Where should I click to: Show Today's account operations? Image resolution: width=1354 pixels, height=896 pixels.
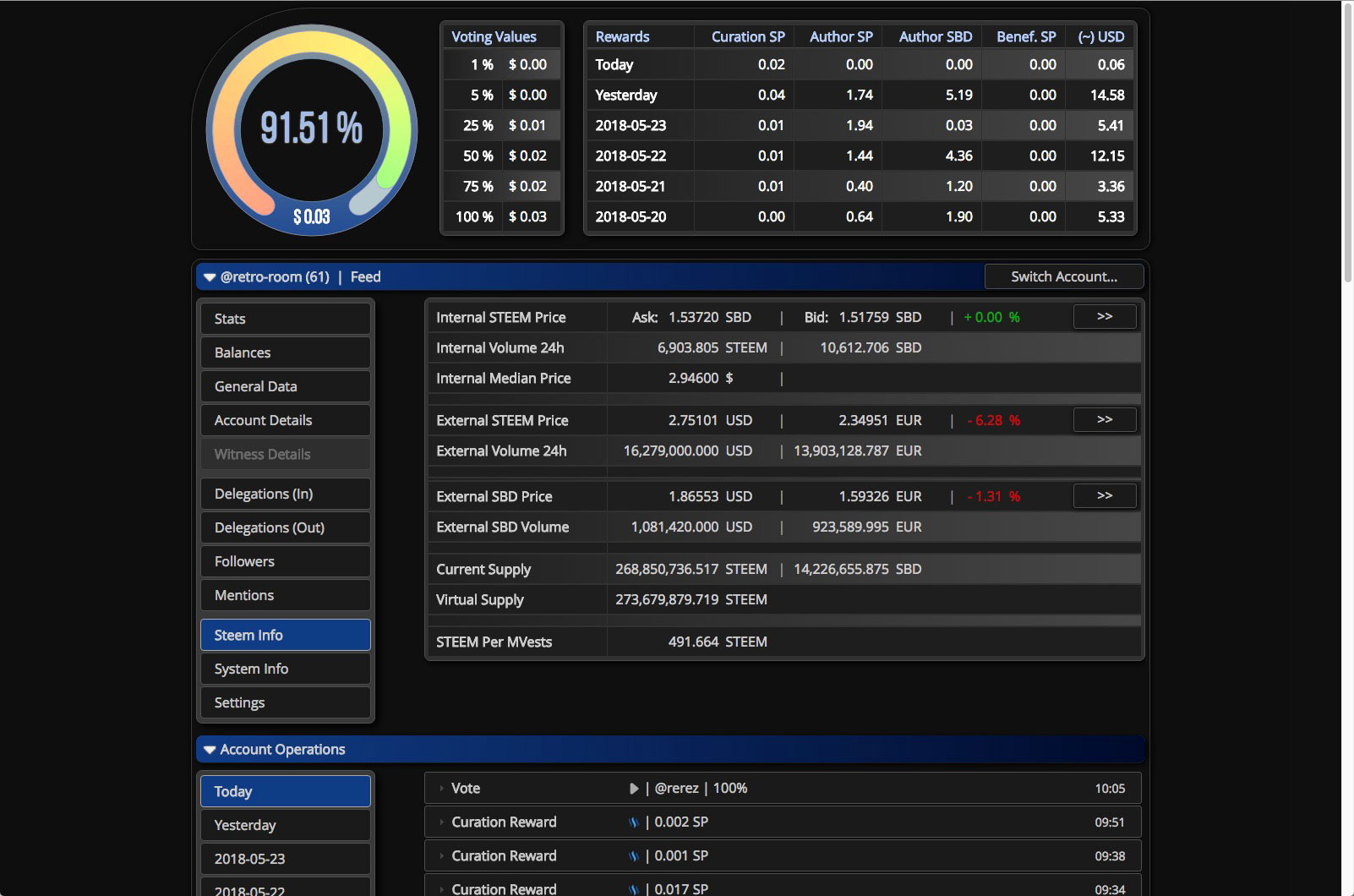tap(286, 791)
